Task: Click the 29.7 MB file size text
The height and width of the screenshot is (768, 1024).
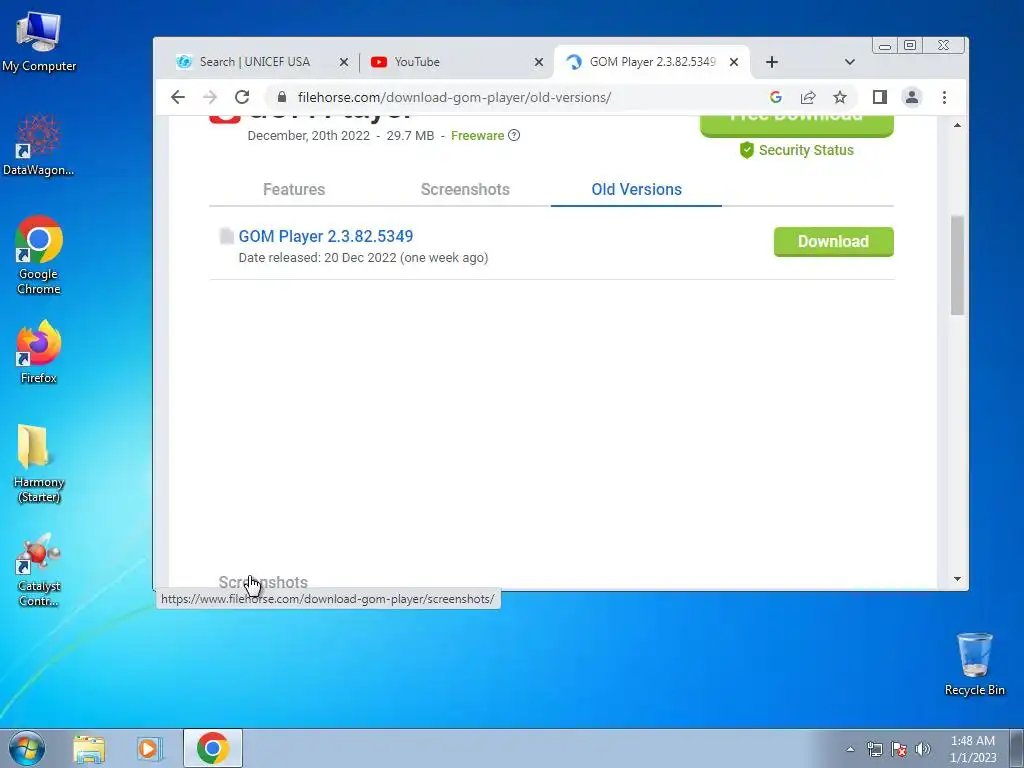Action: click(410, 136)
